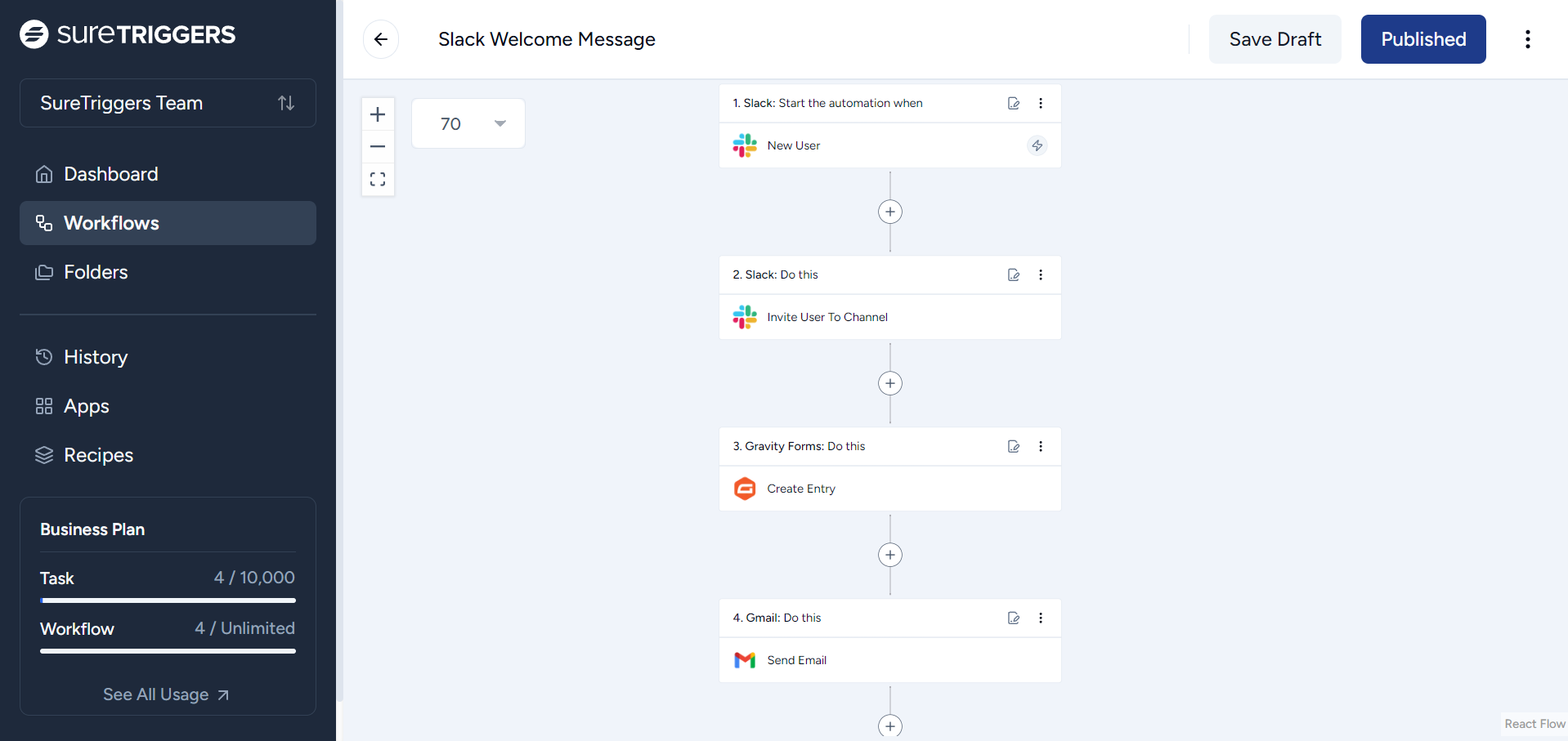Open the top-right workflow options menu
The height and width of the screenshot is (741, 1568).
[x=1527, y=38]
